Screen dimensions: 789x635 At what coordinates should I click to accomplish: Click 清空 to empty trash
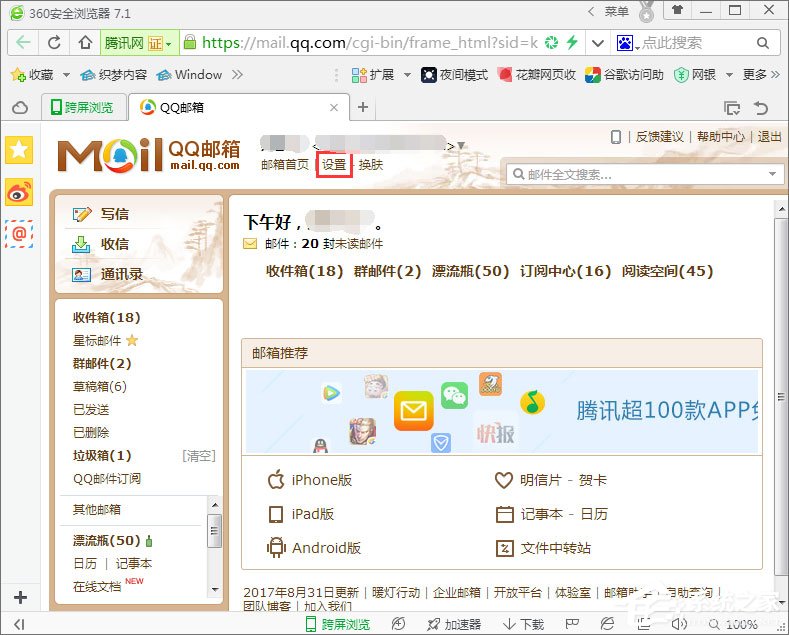(199, 456)
